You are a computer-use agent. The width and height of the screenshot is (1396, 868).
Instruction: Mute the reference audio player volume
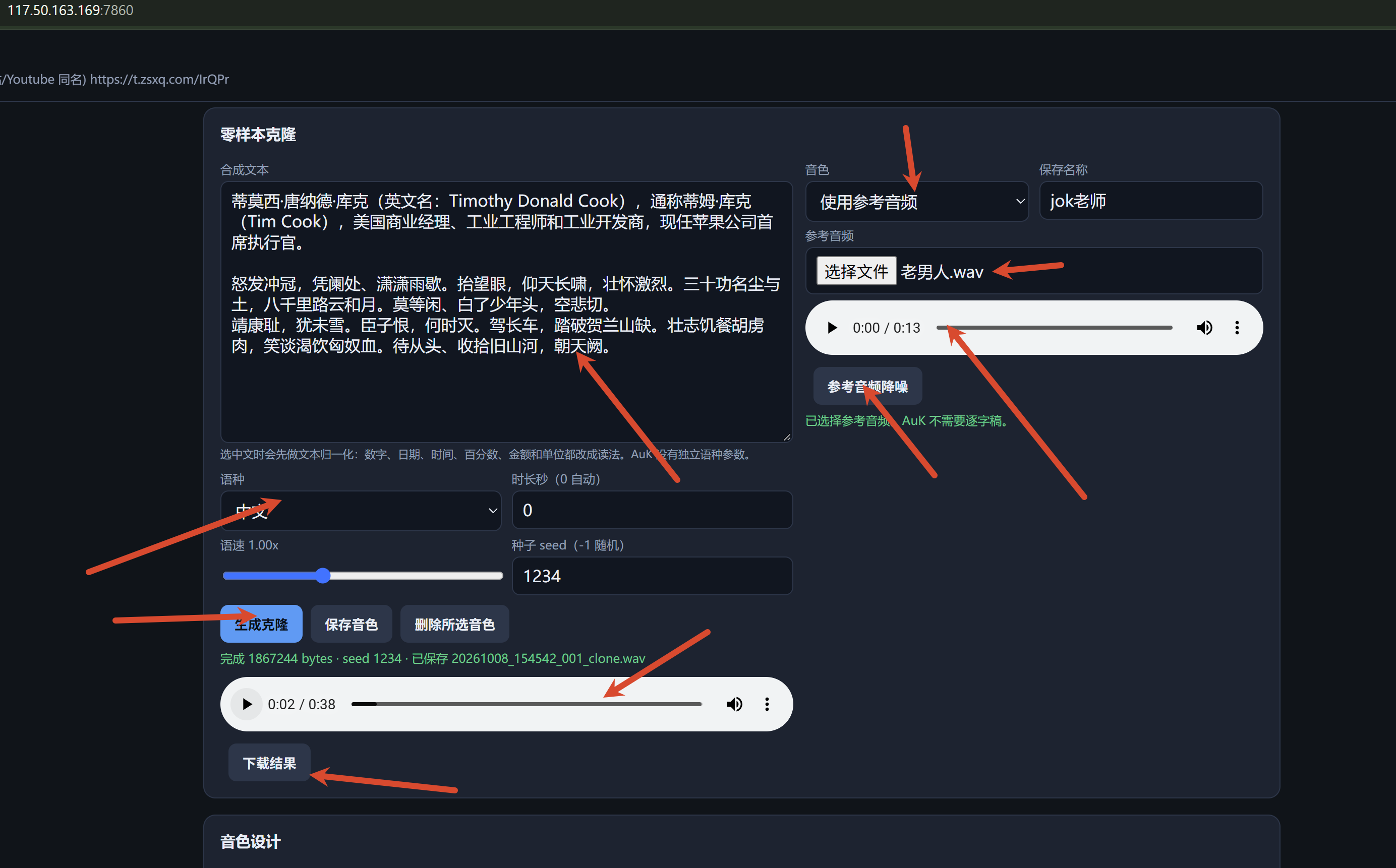click(1204, 328)
